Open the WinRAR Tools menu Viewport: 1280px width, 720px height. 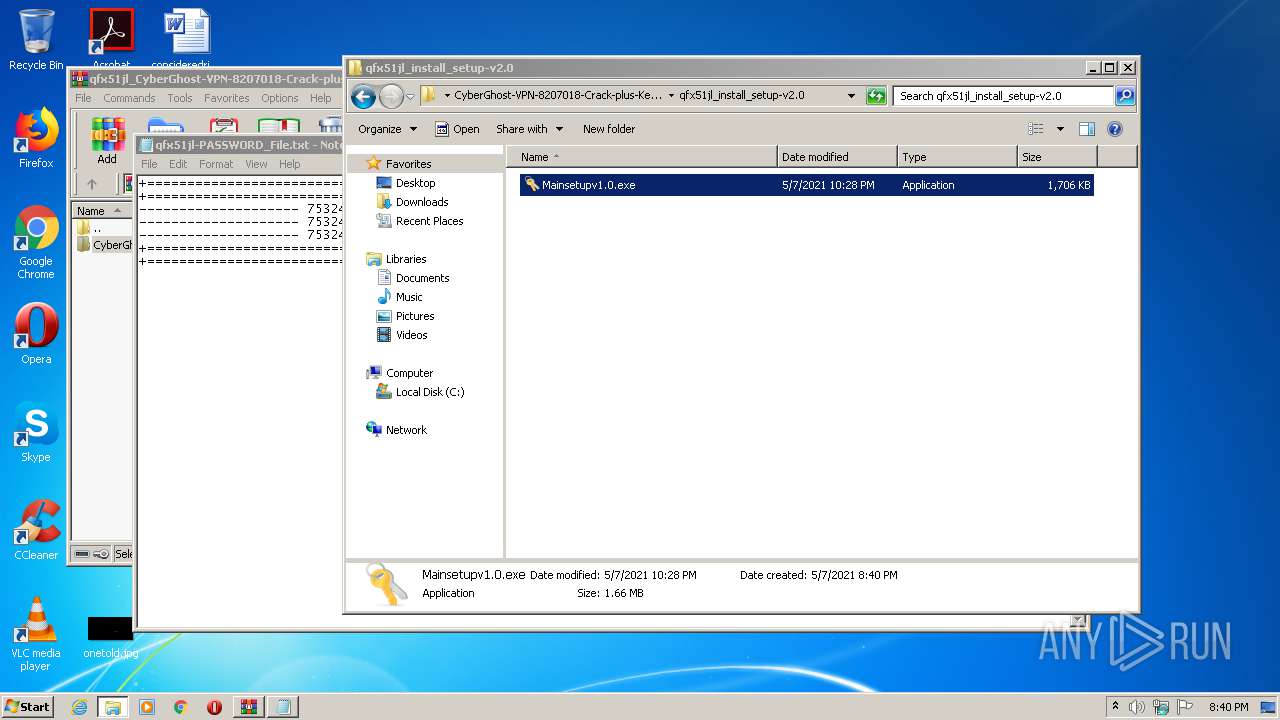tap(180, 98)
